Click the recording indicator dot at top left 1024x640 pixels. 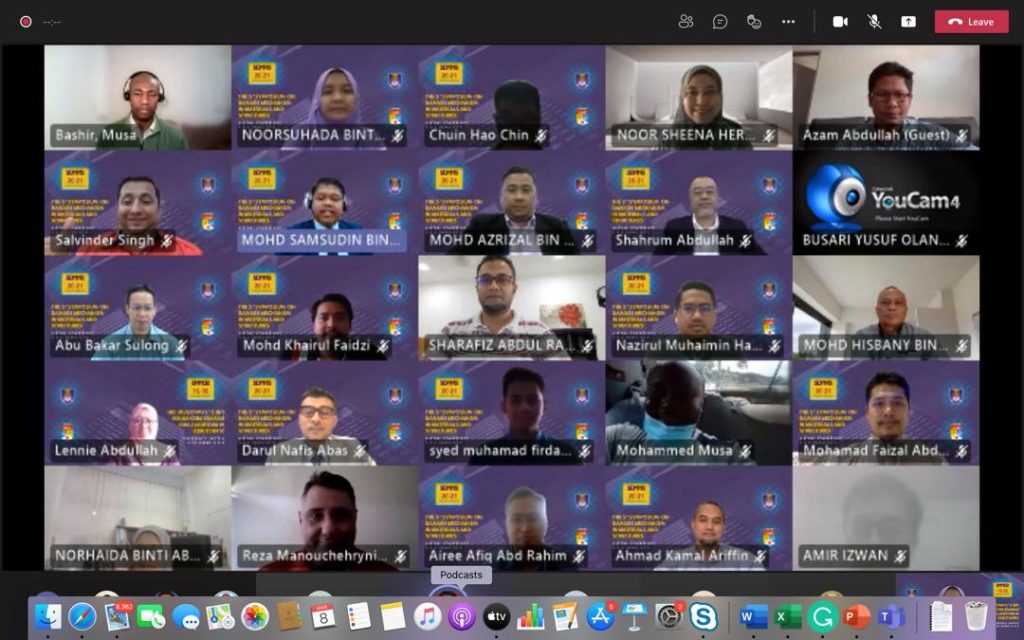pyautogui.click(x=25, y=21)
